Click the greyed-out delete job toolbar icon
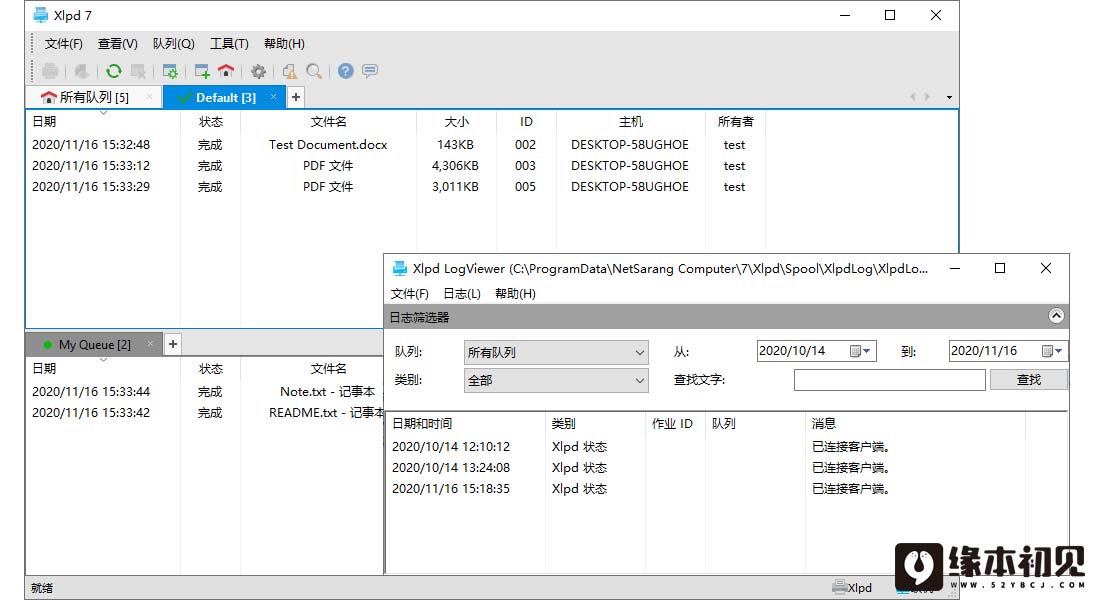This screenshot has height=600, width=1100. [x=138, y=71]
